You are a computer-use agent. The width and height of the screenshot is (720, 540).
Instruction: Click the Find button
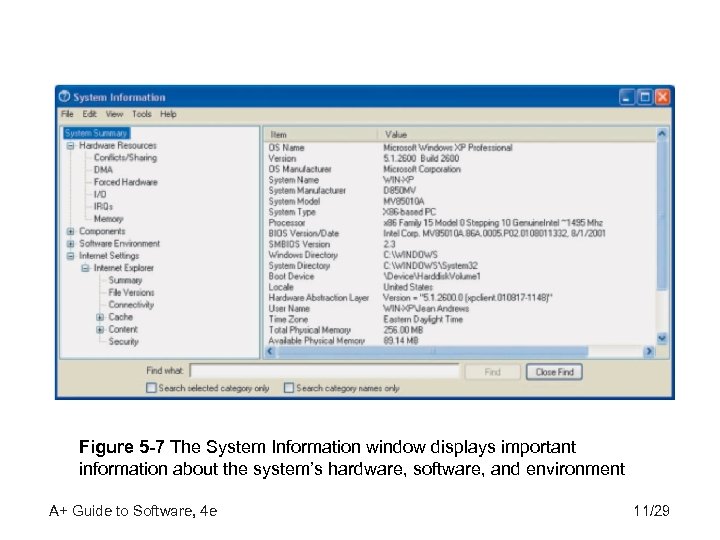(492, 372)
